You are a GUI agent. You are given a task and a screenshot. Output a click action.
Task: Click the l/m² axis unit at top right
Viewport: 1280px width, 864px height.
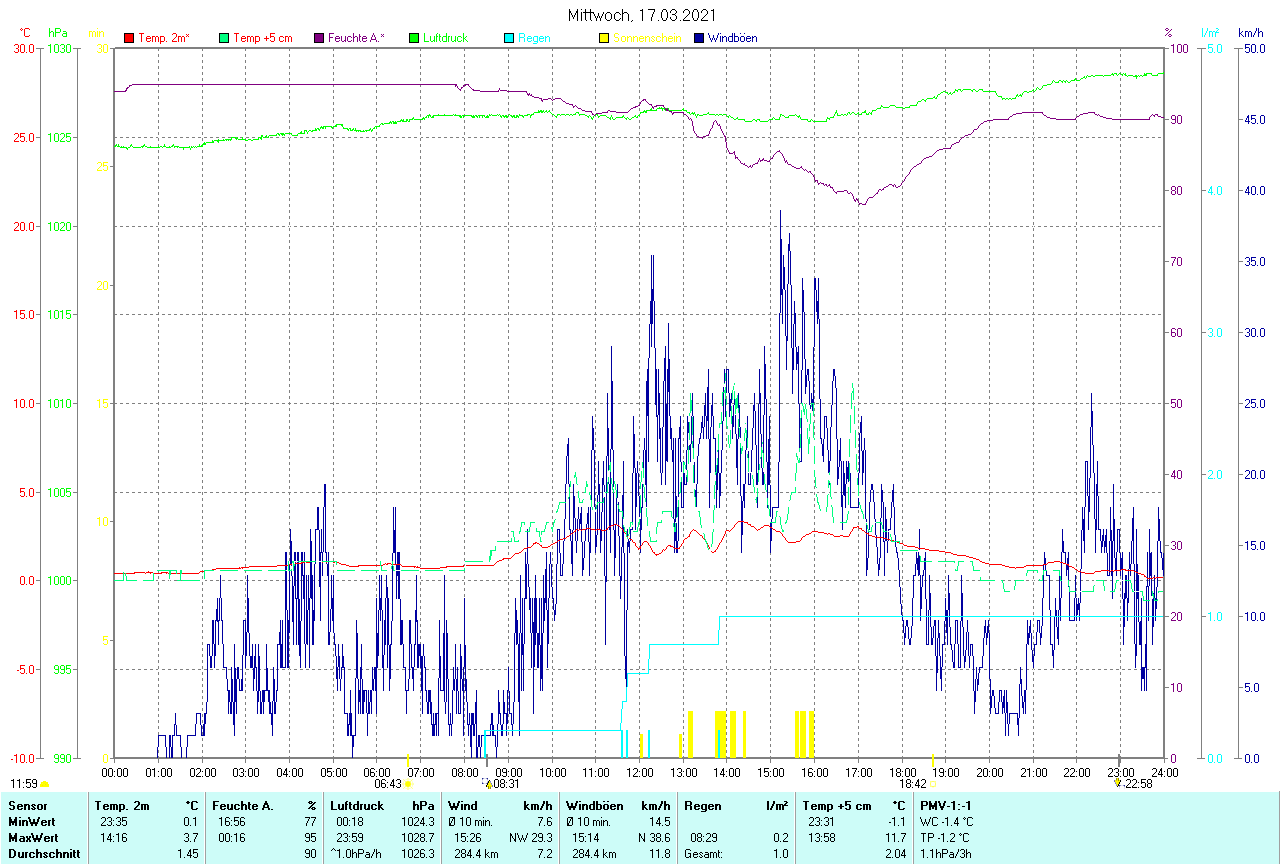click(x=1210, y=33)
